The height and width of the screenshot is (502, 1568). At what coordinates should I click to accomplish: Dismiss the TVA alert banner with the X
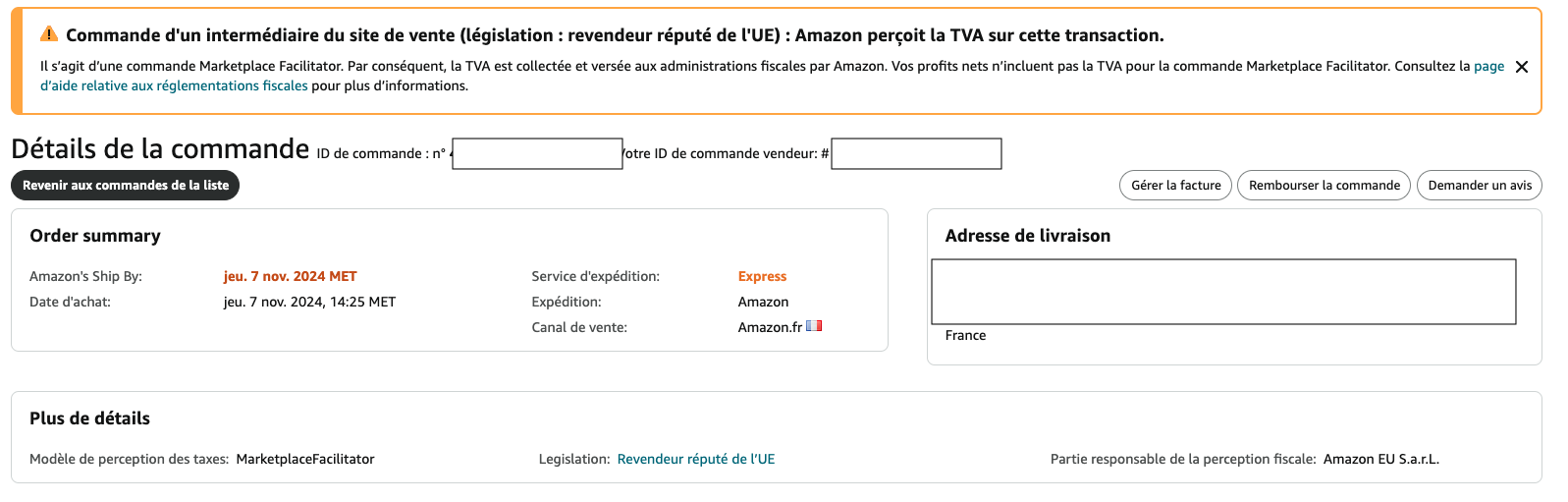pos(1522,67)
